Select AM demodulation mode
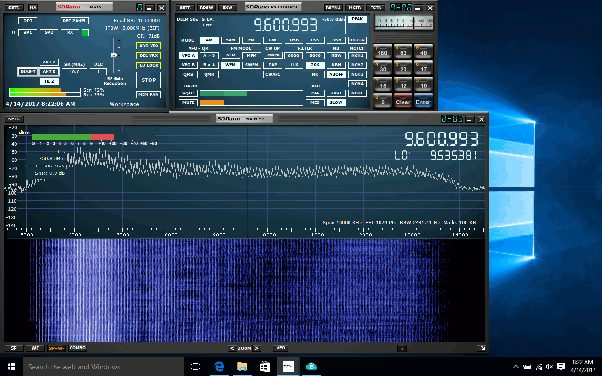 coord(210,40)
